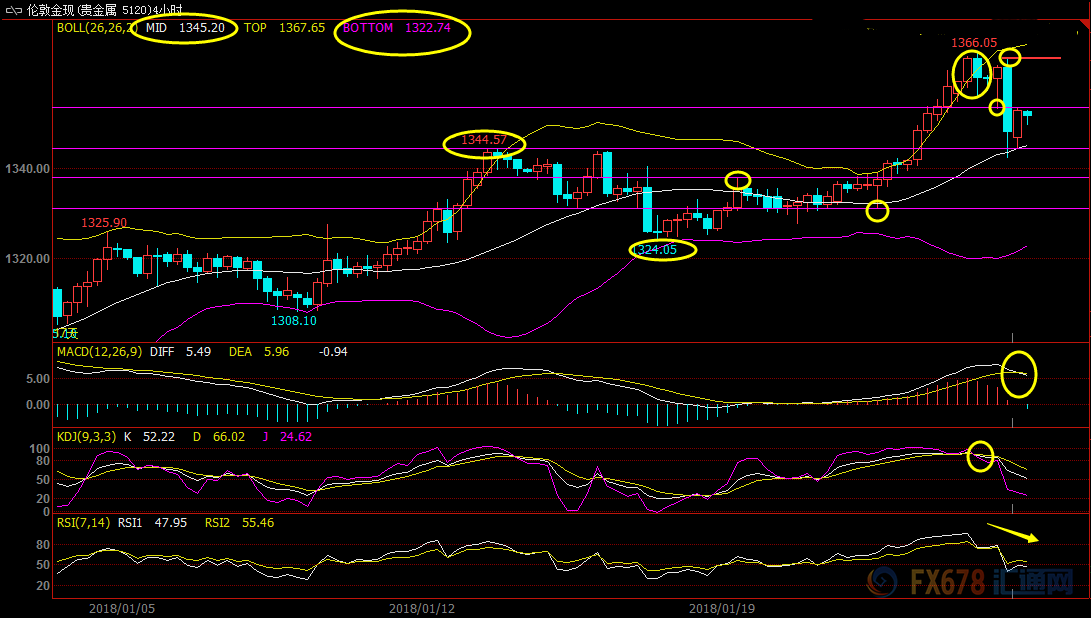
Task: Click the yellow downward arrow in RSI panel
Action: click(x=1013, y=532)
